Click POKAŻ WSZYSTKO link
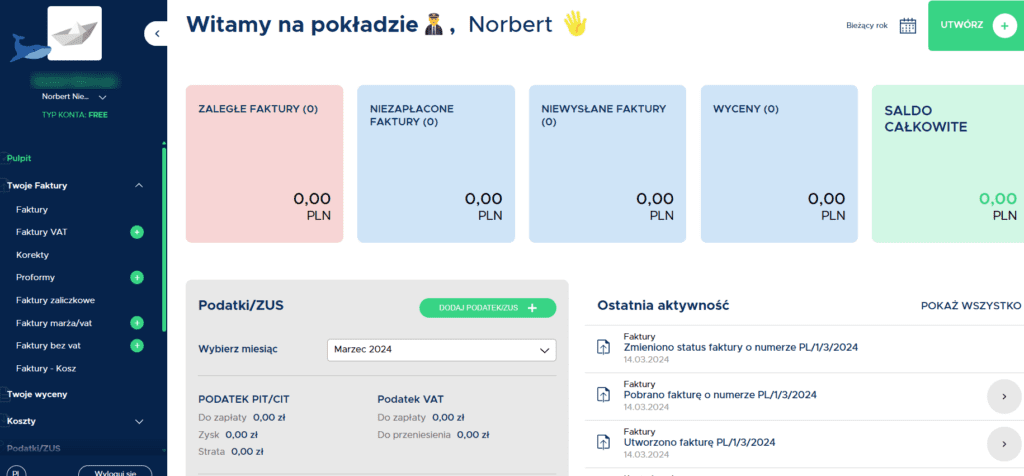This screenshot has height=476, width=1024. [x=970, y=305]
